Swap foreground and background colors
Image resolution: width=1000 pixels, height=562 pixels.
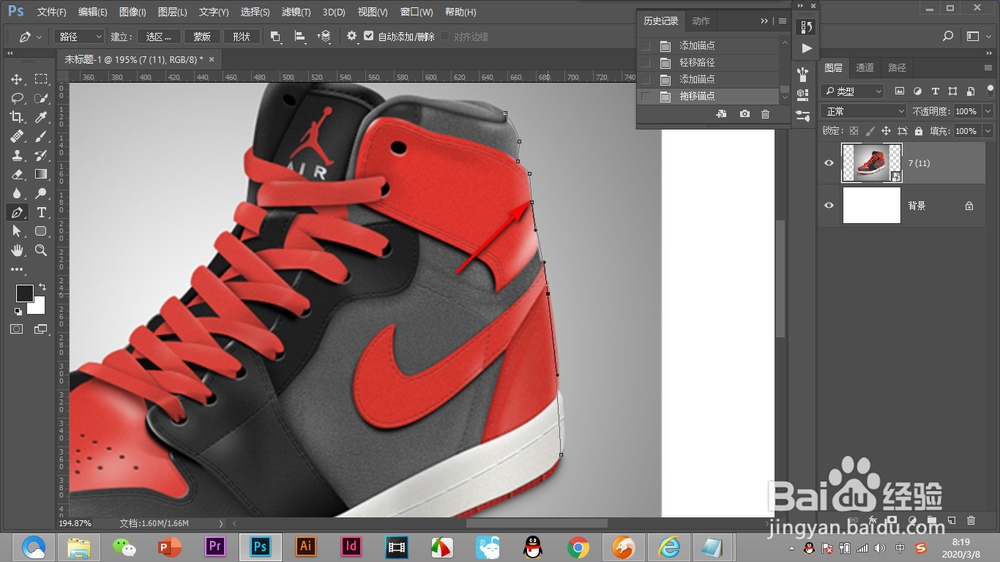click(42, 287)
